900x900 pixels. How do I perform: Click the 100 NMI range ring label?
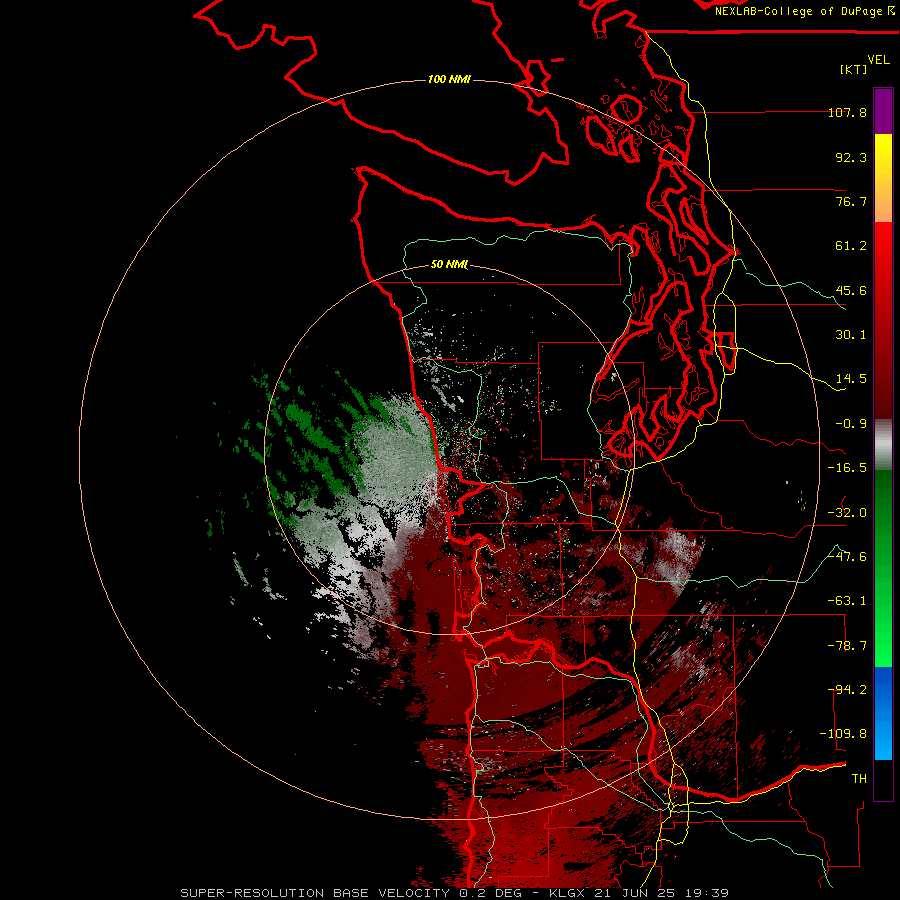click(449, 79)
